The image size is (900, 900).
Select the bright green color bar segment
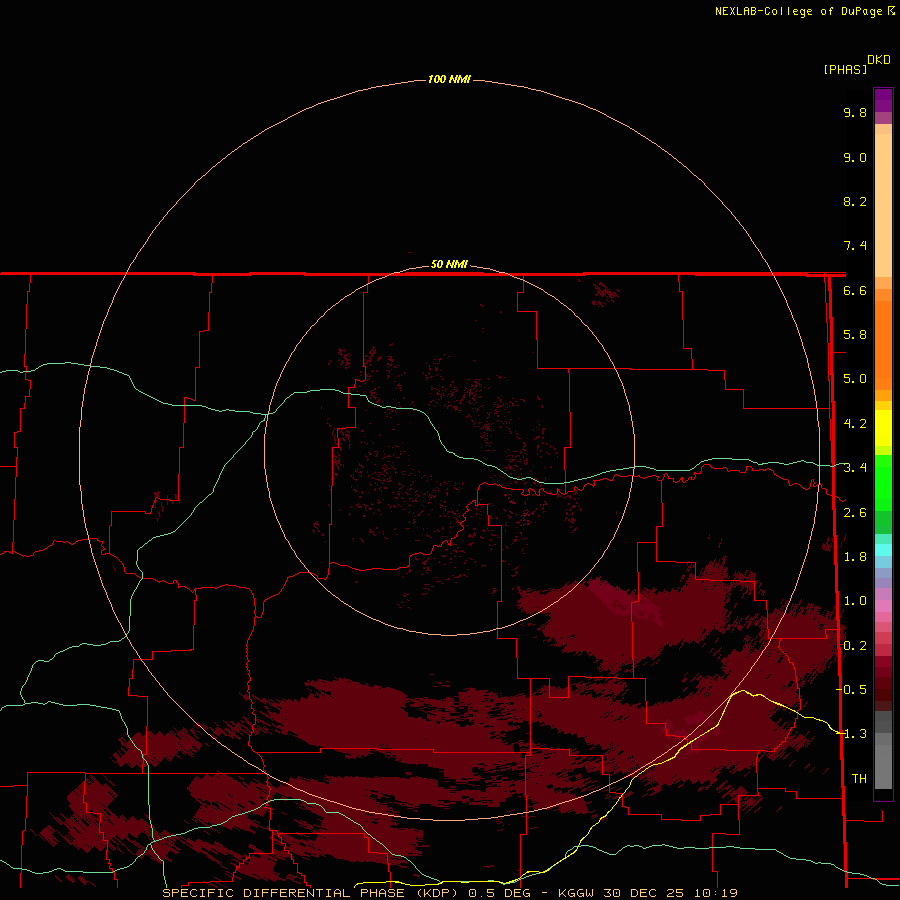tap(883, 482)
